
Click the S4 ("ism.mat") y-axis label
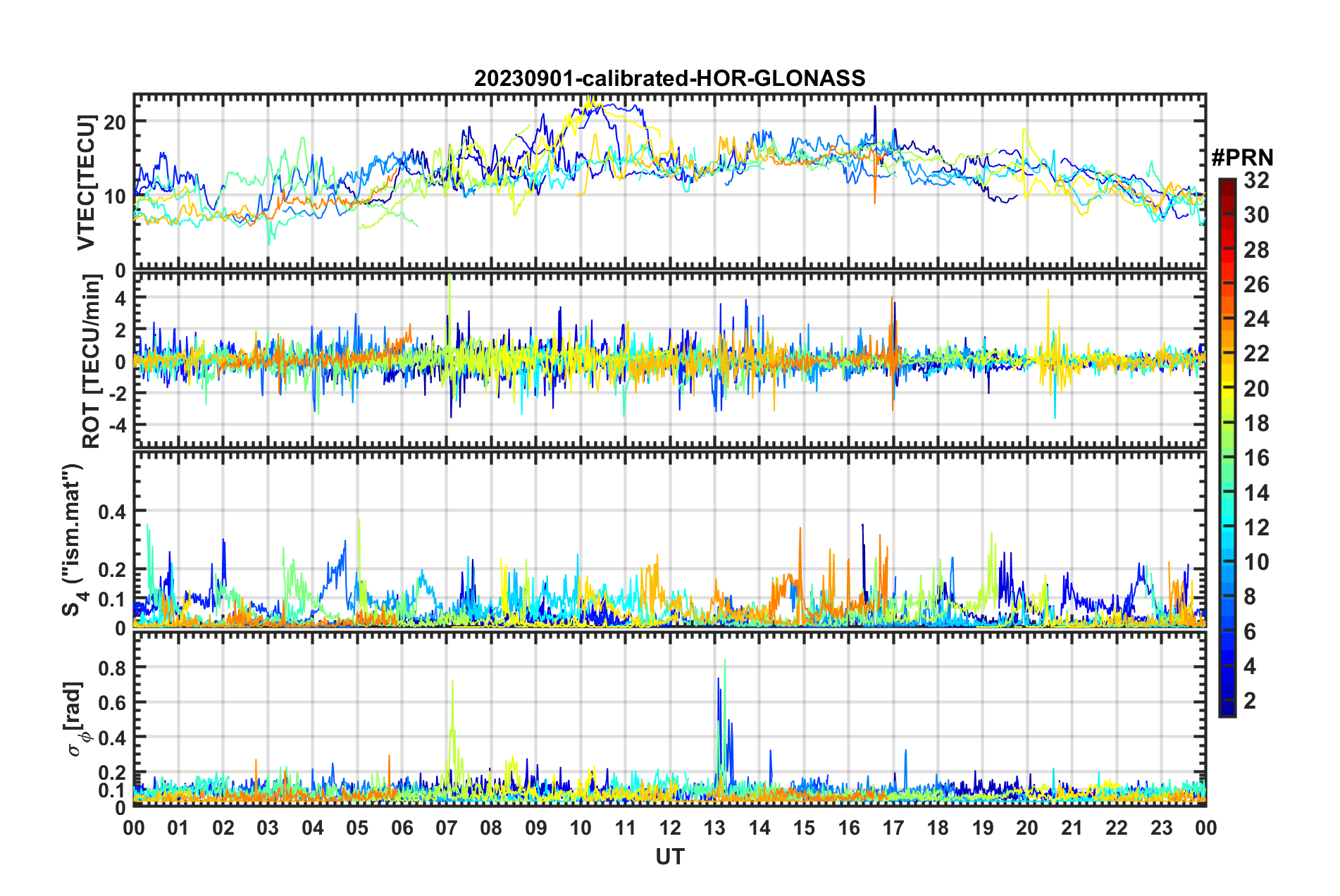75,540
